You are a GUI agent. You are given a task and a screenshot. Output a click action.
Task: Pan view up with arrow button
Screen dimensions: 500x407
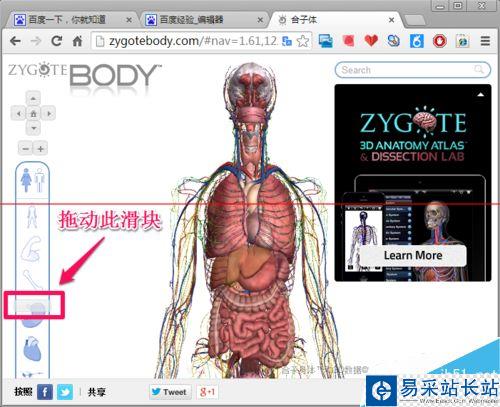point(33,99)
